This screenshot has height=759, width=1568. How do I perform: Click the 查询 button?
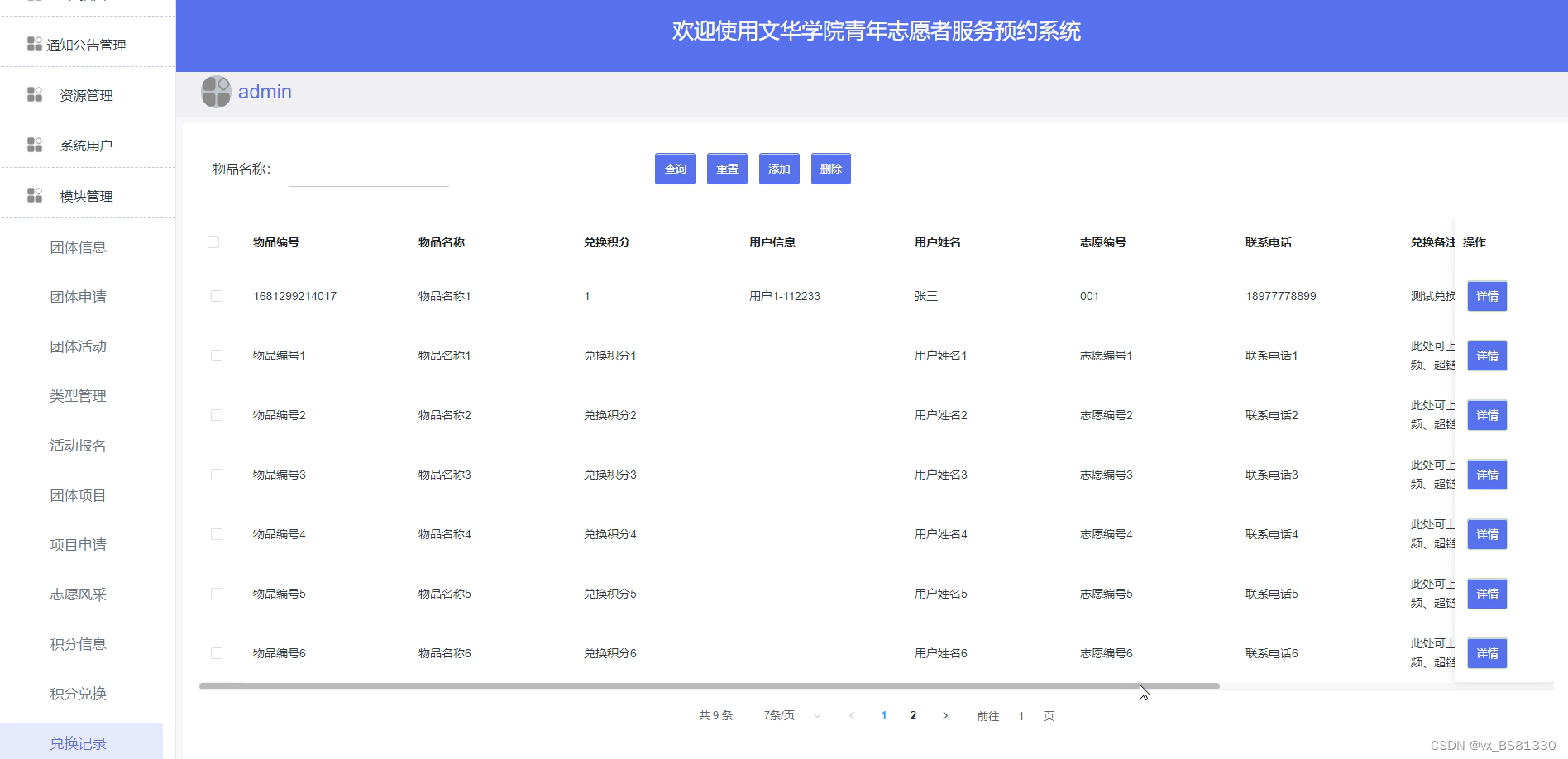click(x=675, y=169)
